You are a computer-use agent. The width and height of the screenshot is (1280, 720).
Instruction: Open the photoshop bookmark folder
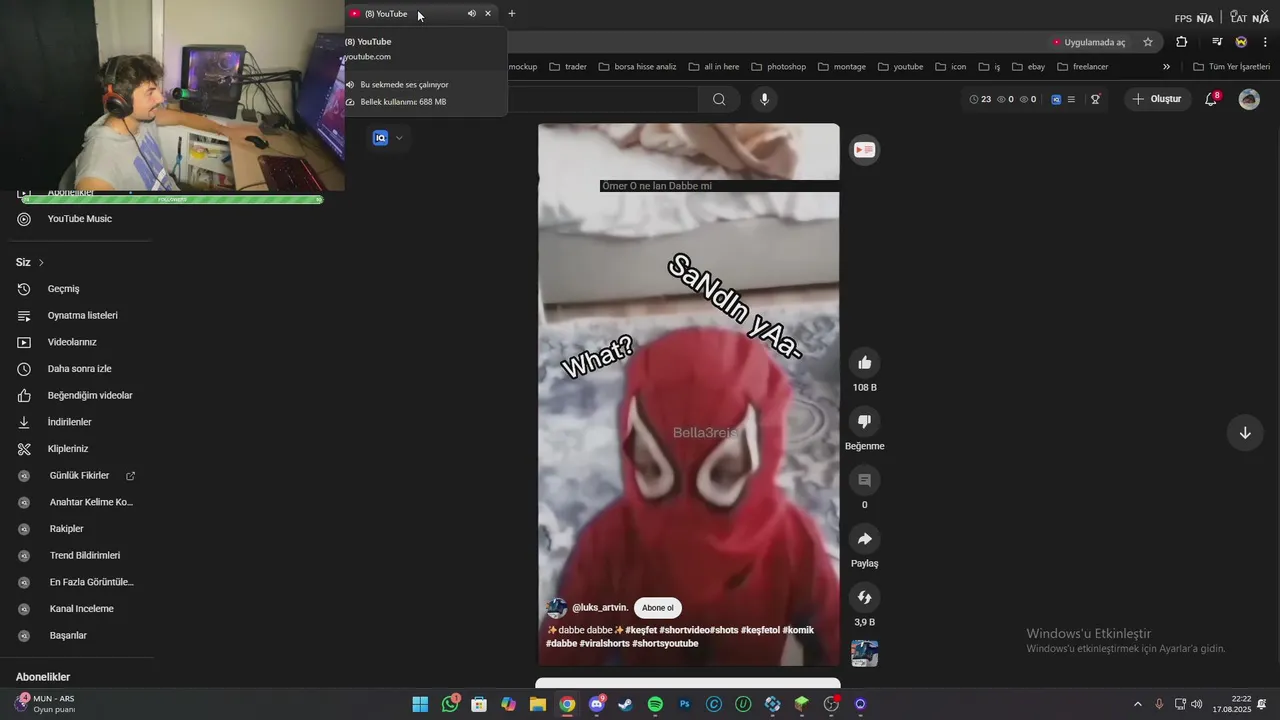click(x=778, y=67)
